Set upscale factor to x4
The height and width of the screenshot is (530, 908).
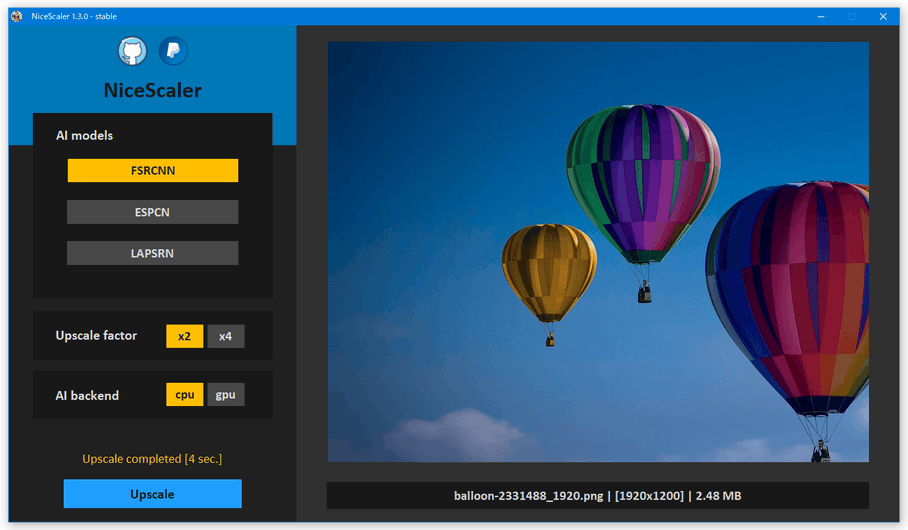226,336
